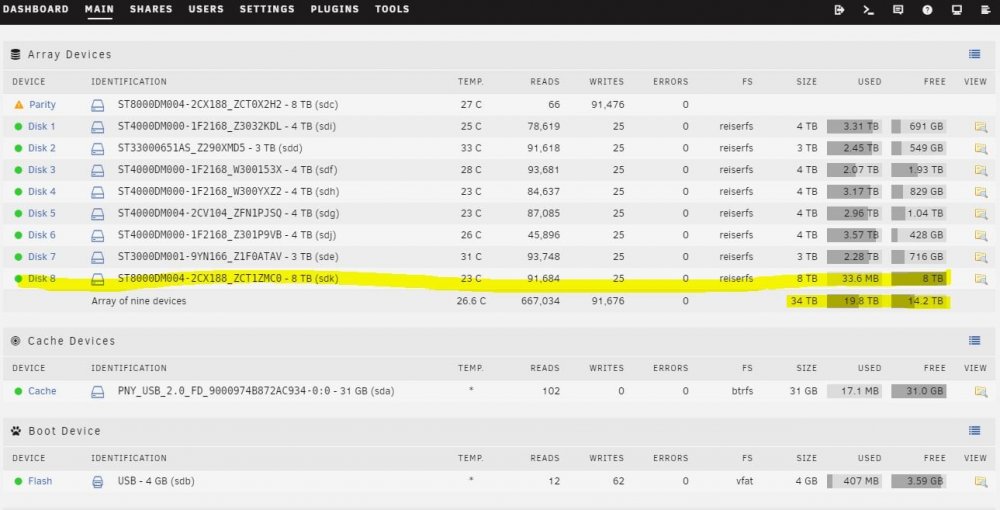Open the Cache device link
This screenshot has width=1000, height=510.
coord(42,391)
